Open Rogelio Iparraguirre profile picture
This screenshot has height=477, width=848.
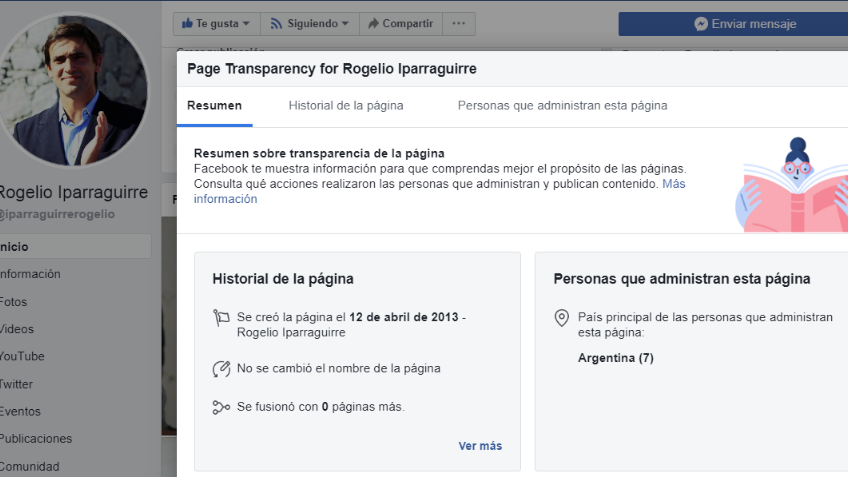pos(73,89)
